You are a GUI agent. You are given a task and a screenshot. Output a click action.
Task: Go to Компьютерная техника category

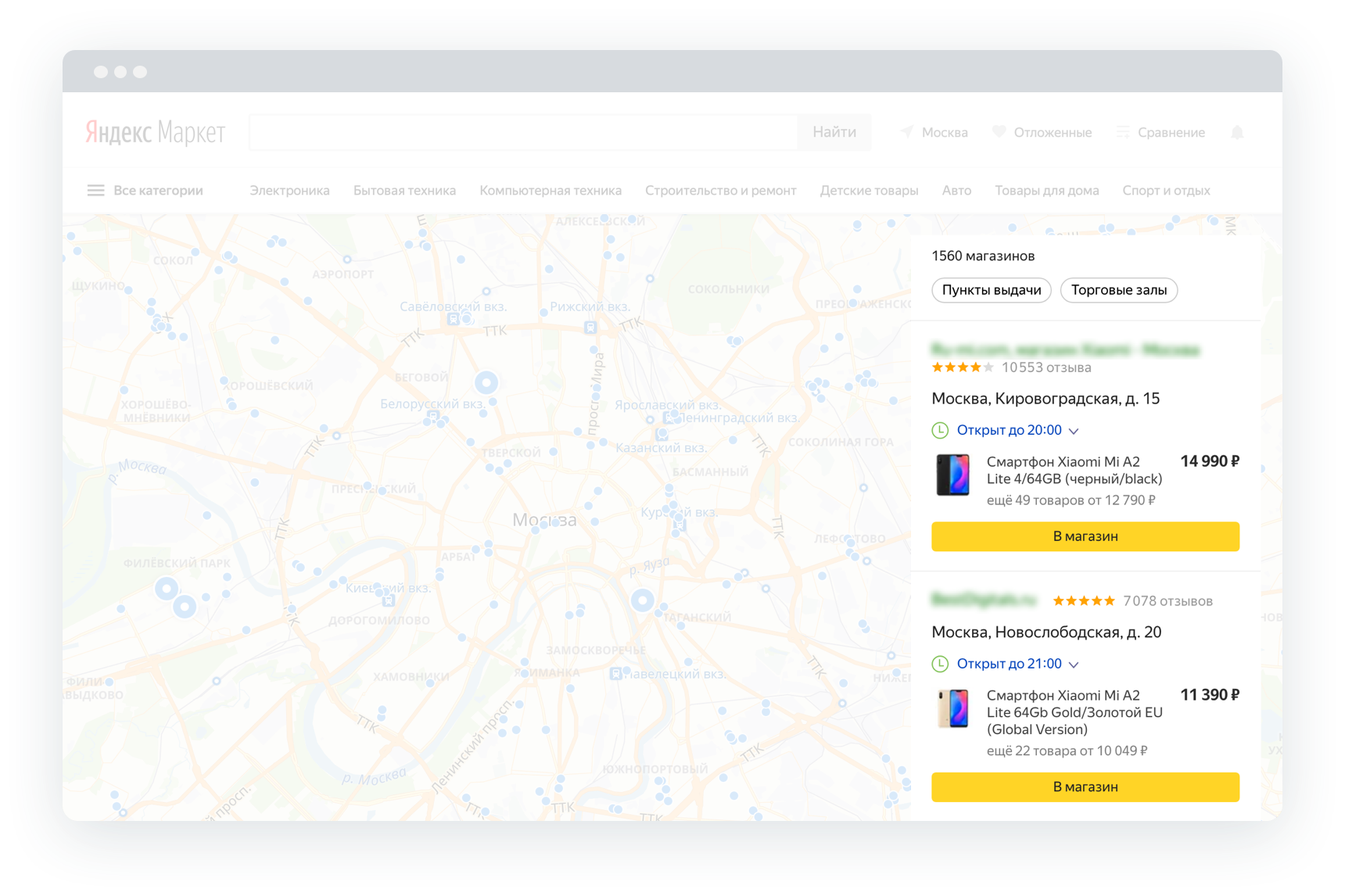(x=551, y=190)
